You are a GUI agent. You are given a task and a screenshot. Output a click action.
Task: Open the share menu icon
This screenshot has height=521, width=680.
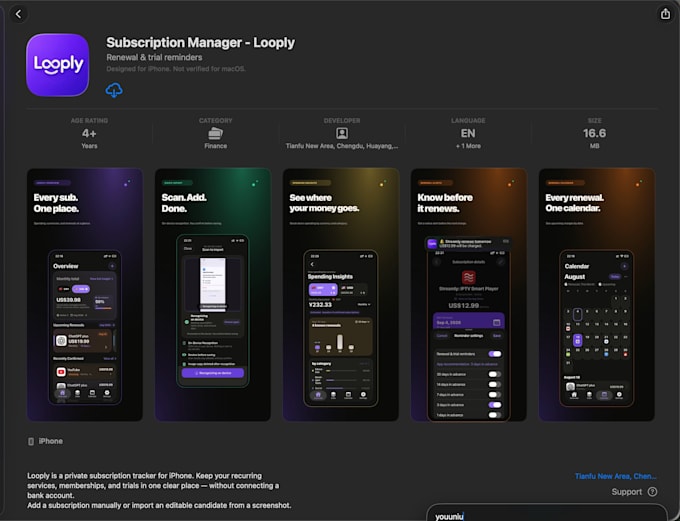point(665,14)
